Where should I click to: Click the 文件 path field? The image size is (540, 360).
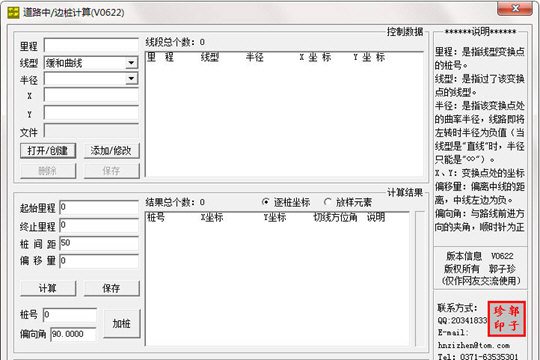91,131
